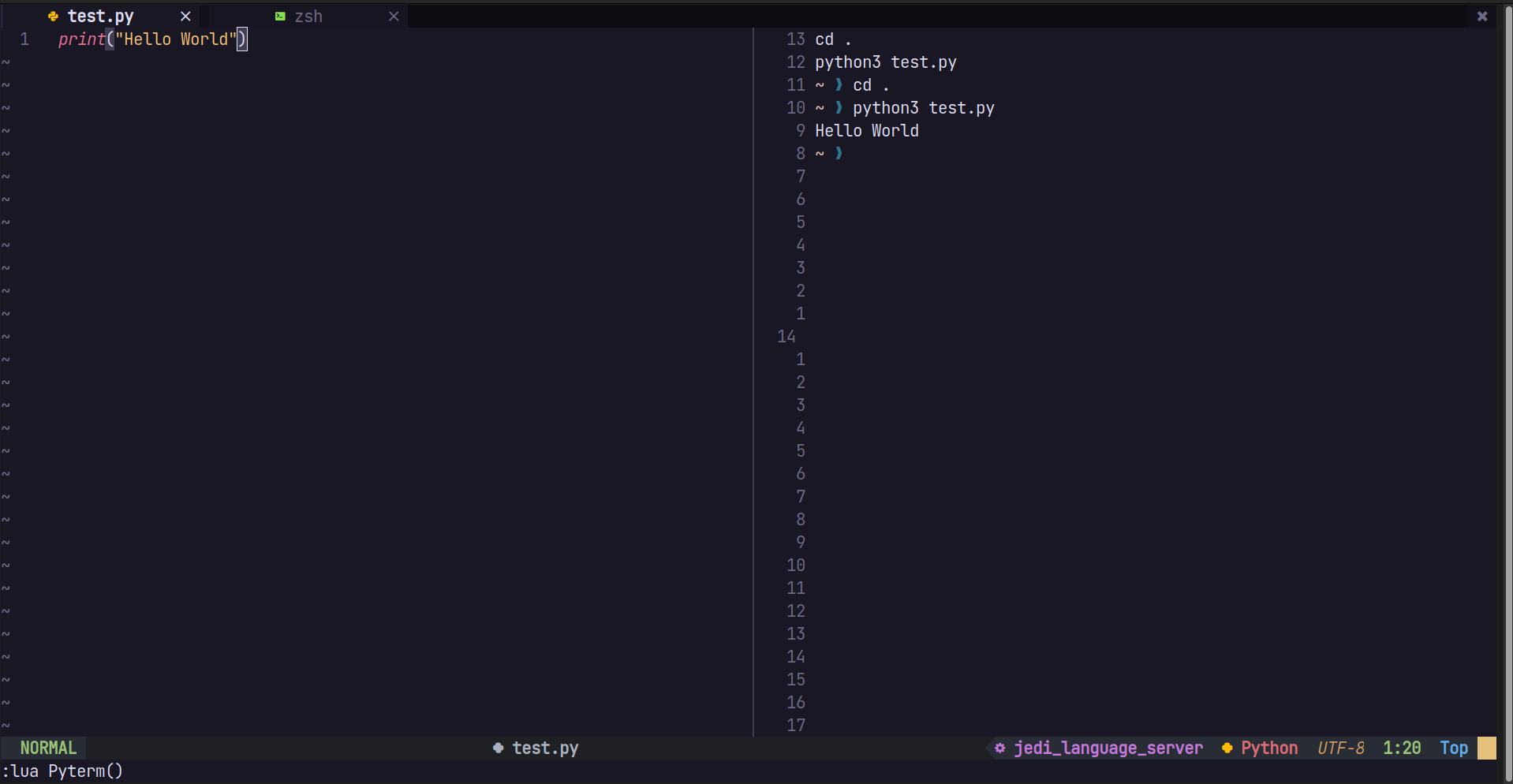
Task: Click the UTF-8 encoding label
Action: coord(1340,748)
